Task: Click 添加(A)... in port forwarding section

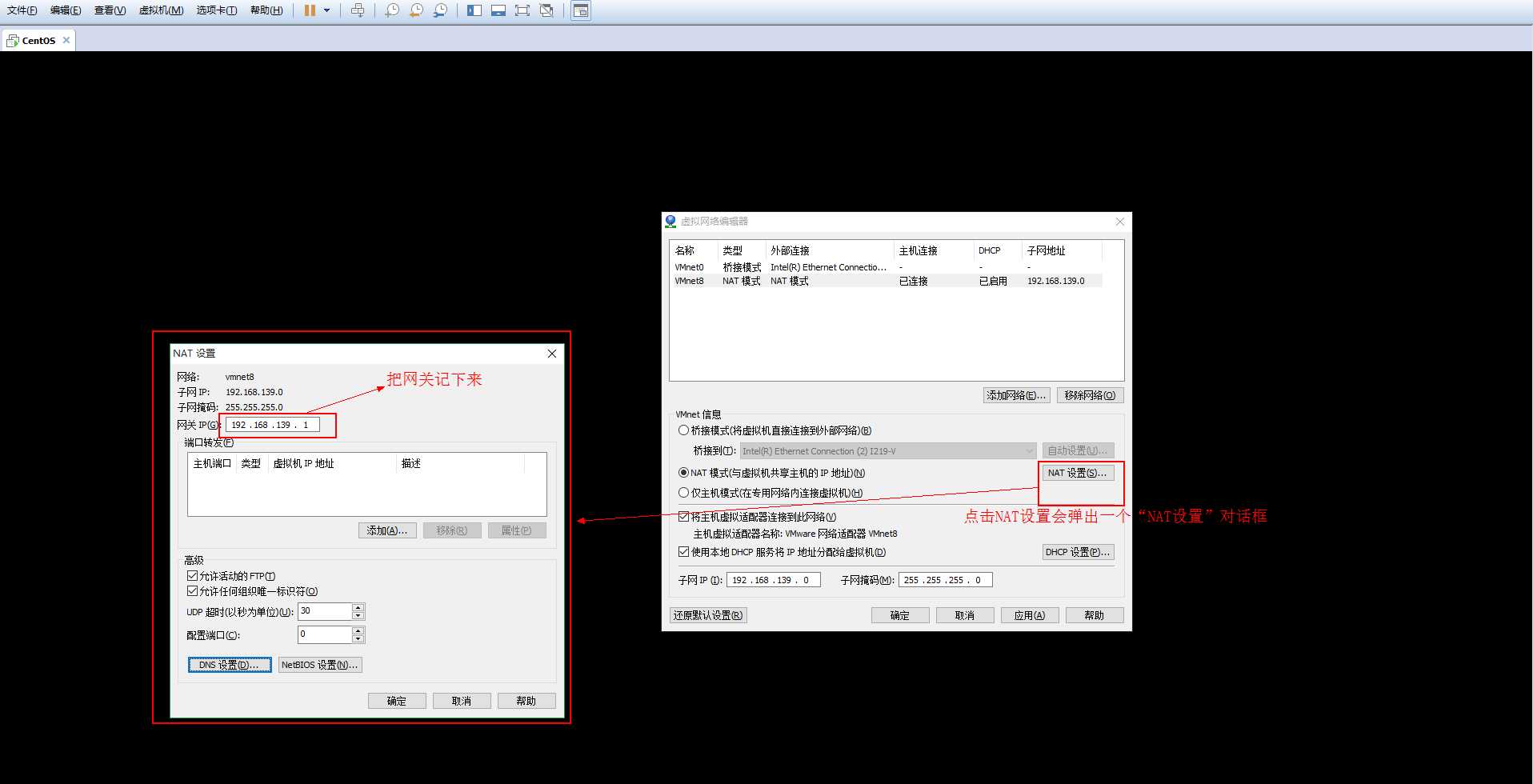Action: pyautogui.click(x=387, y=530)
